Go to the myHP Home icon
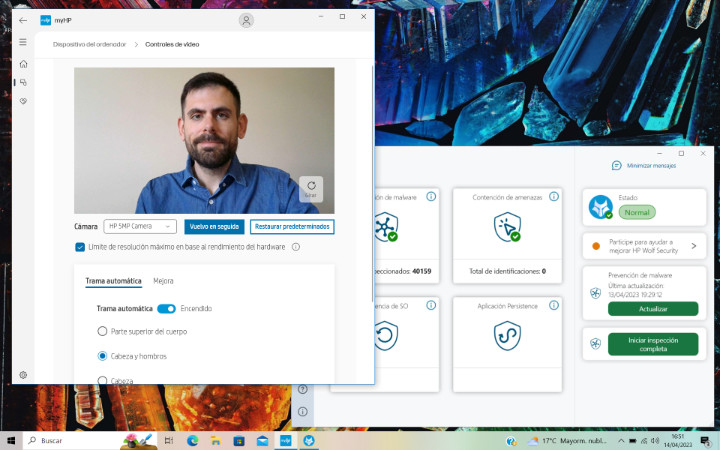Viewport: 720px width, 450px height. [23, 64]
